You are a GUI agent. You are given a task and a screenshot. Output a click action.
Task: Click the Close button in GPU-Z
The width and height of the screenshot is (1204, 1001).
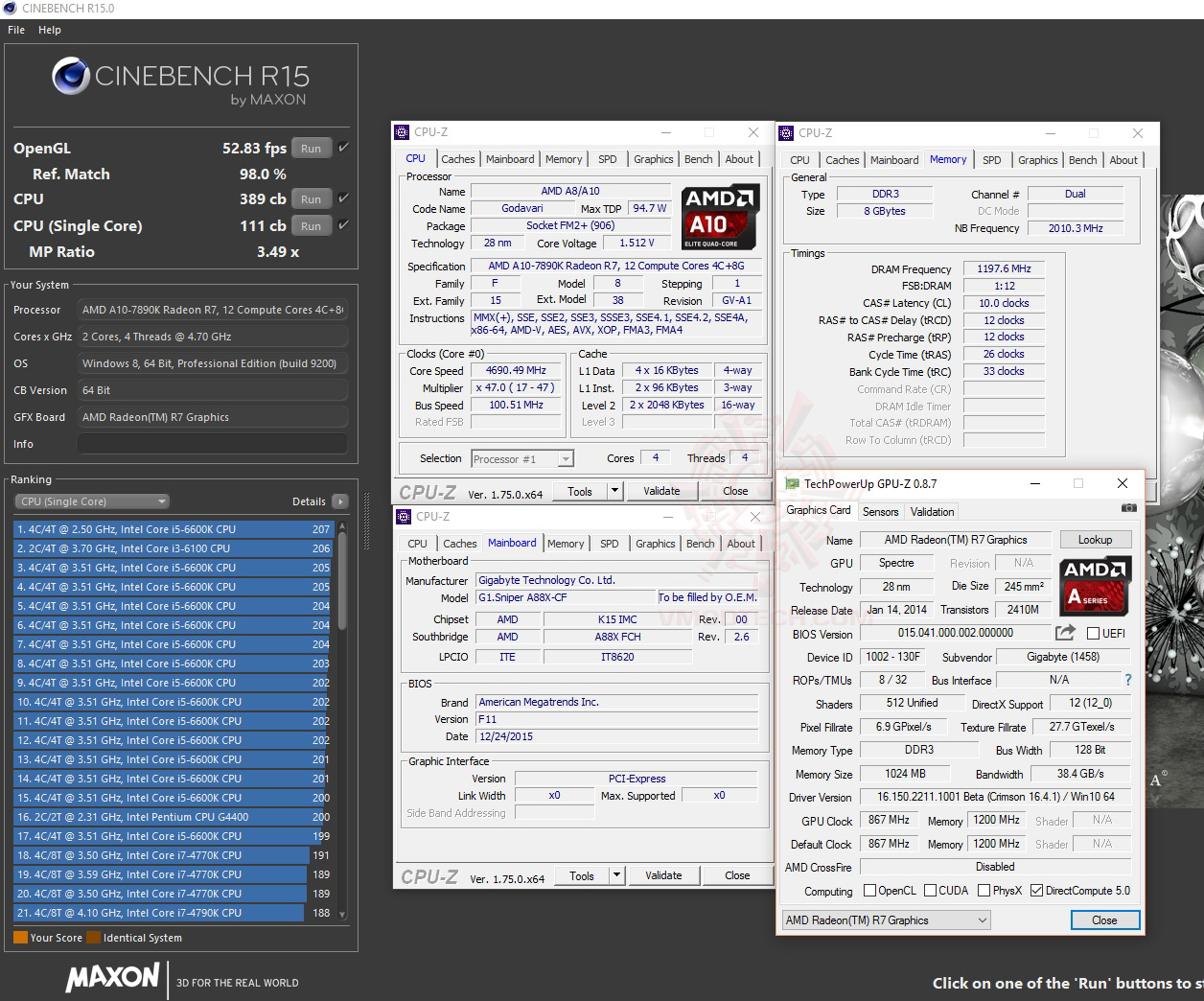1104,920
